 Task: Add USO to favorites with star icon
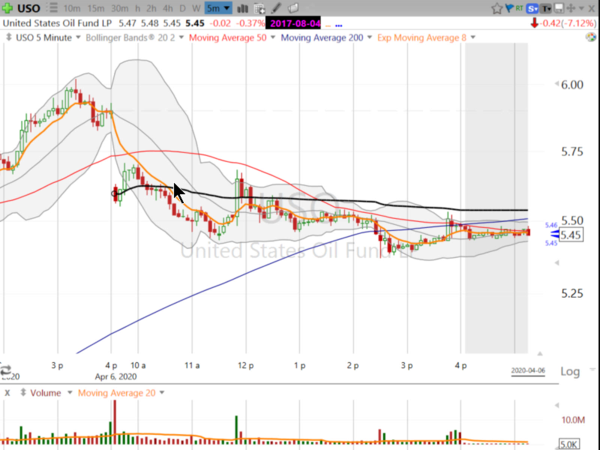tap(497, 8)
